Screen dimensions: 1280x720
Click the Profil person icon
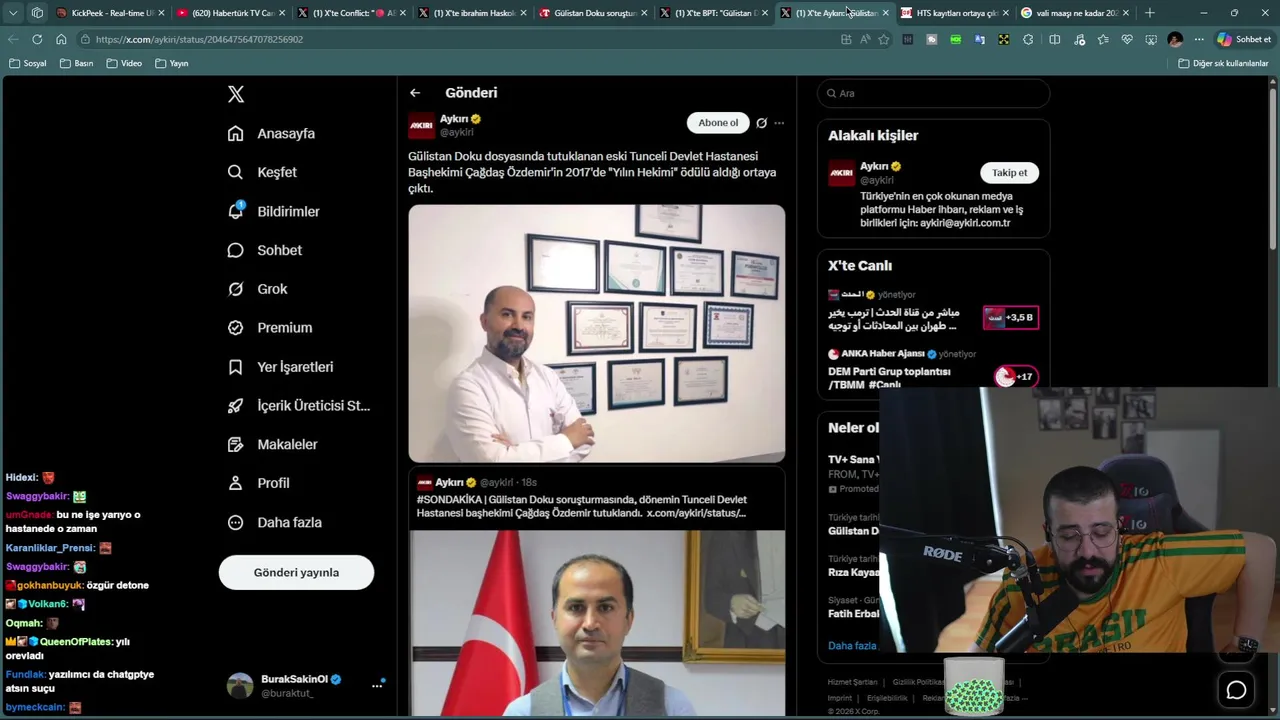point(235,483)
